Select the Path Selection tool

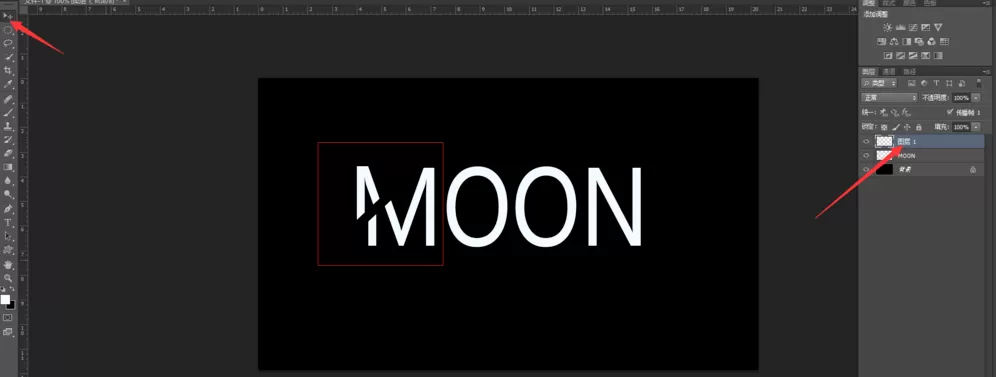click(x=8, y=236)
